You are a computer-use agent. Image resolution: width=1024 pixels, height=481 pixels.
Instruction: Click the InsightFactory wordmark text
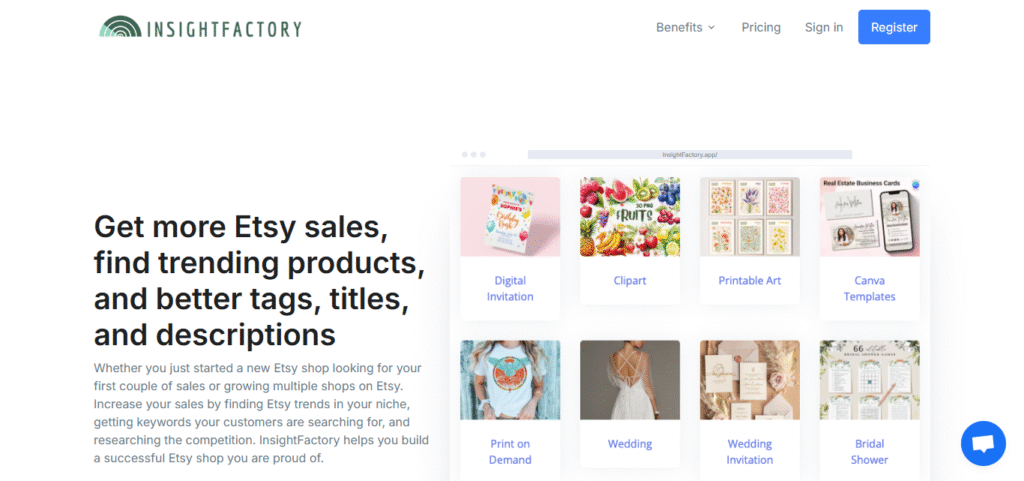coord(224,29)
